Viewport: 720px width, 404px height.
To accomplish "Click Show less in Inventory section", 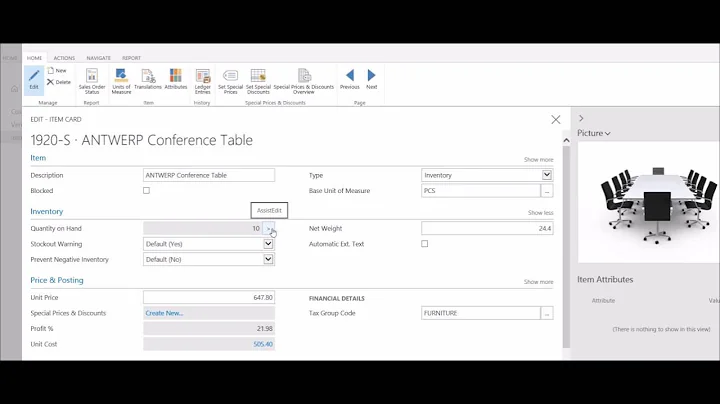I will click(x=540, y=213).
